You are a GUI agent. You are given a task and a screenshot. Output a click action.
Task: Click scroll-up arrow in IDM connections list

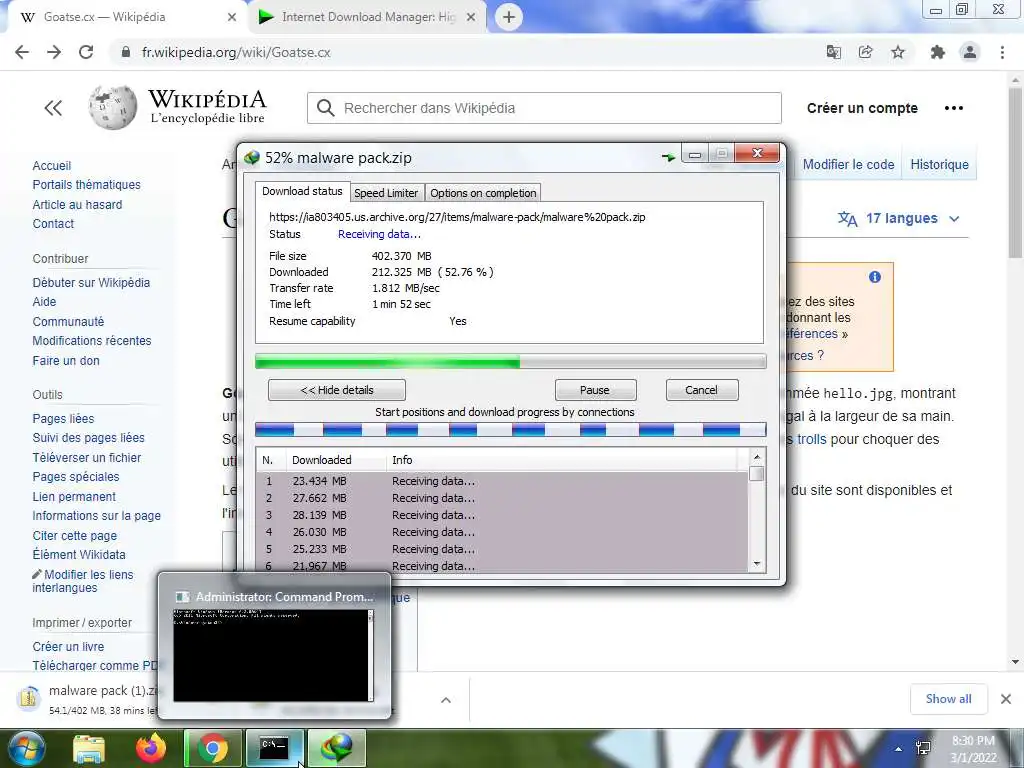coord(756,456)
